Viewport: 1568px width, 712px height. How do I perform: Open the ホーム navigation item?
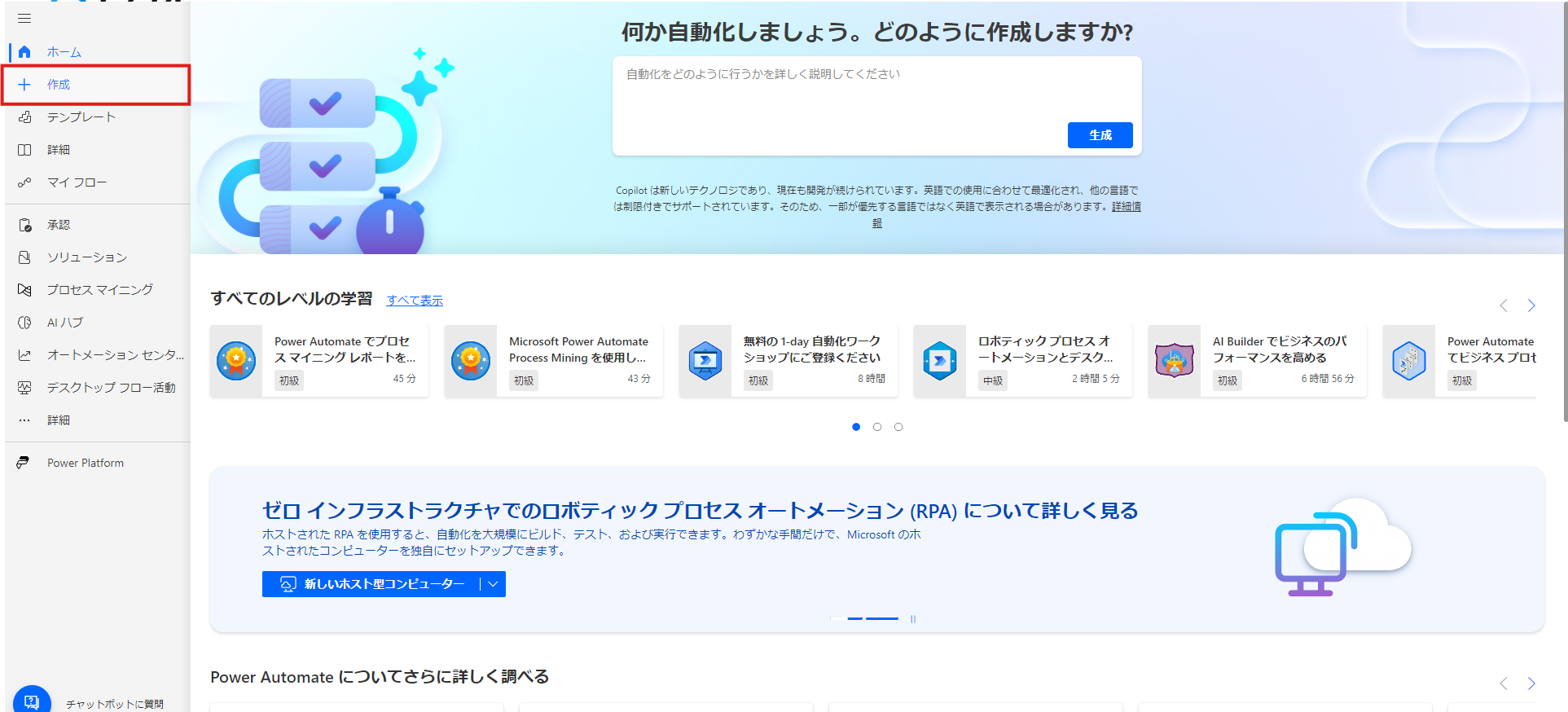coord(97,52)
